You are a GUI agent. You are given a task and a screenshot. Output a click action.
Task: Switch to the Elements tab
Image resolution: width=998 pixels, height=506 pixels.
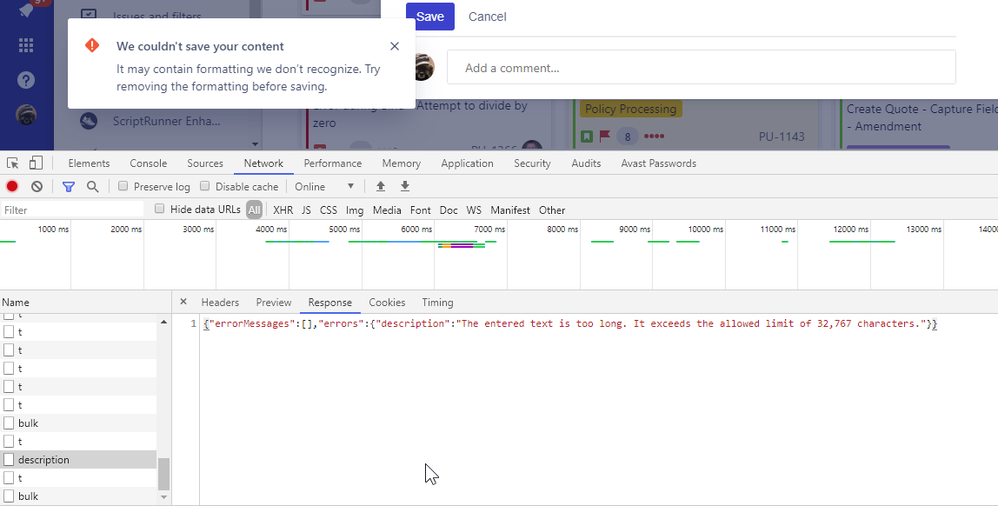pyautogui.click(x=89, y=163)
